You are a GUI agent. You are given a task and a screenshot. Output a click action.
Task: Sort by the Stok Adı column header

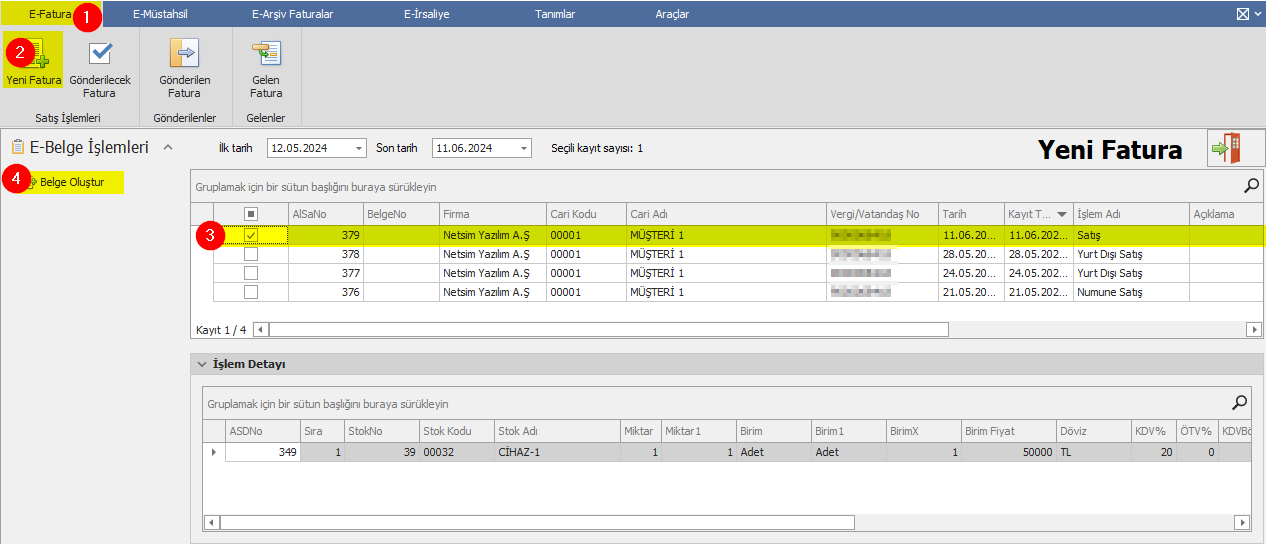coord(557,431)
